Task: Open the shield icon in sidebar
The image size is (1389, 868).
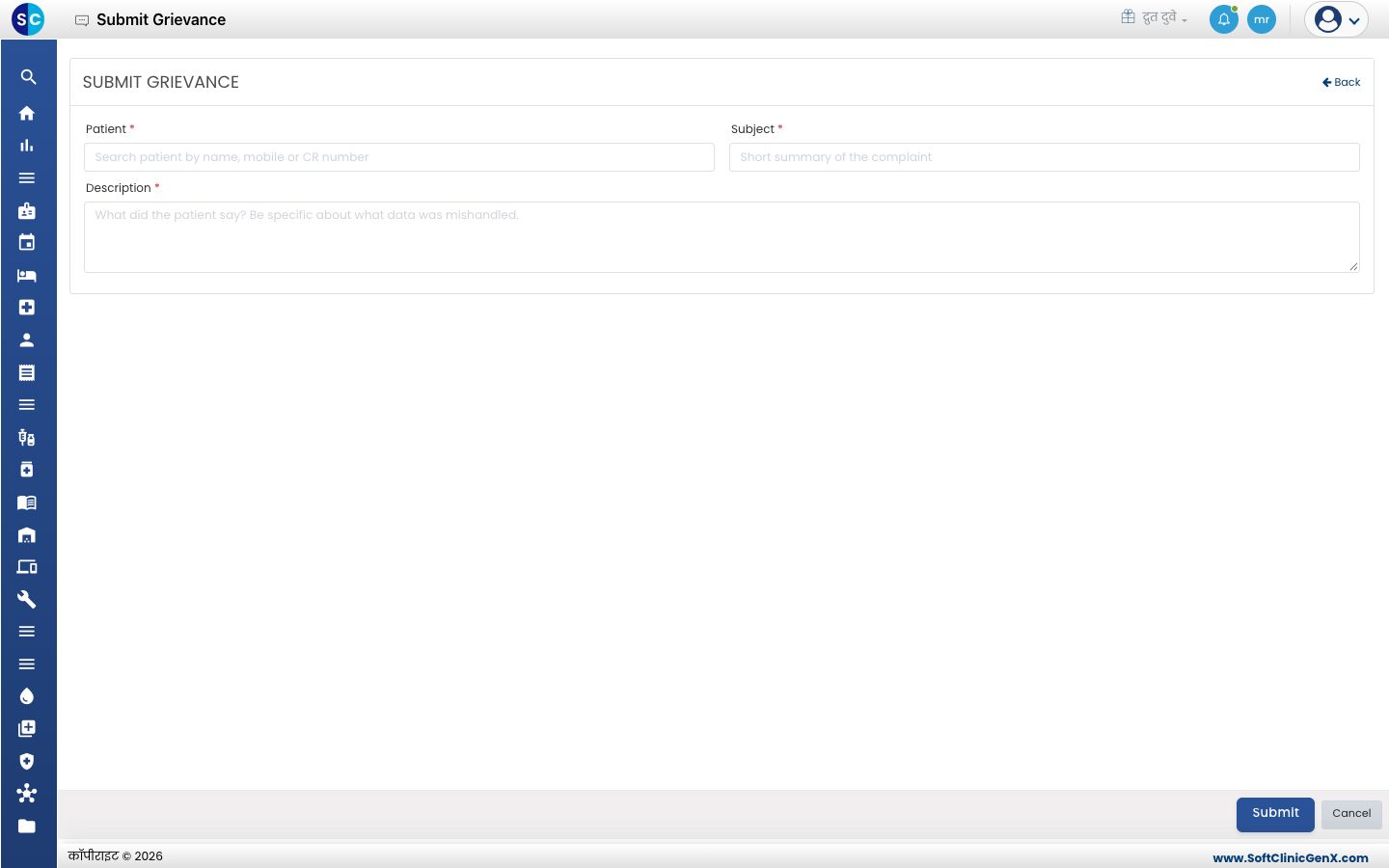Action: click(x=27, y=761)
